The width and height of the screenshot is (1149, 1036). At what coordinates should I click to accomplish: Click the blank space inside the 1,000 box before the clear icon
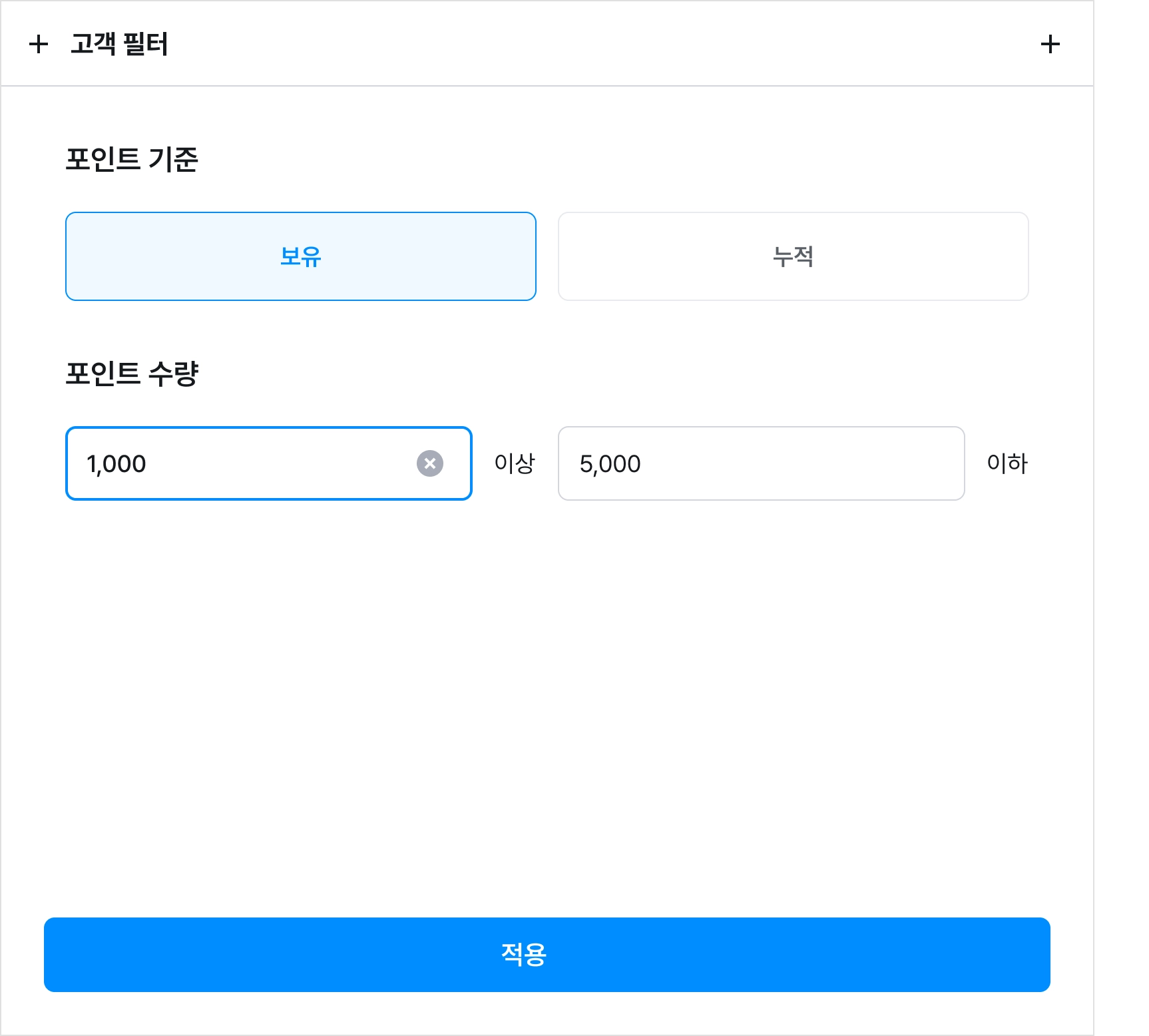280,463
